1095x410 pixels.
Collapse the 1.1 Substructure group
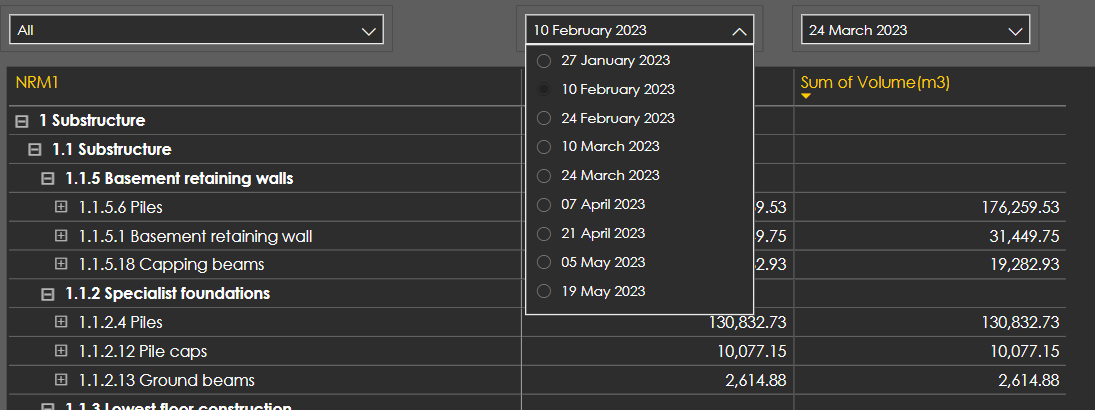click(35, 149)
